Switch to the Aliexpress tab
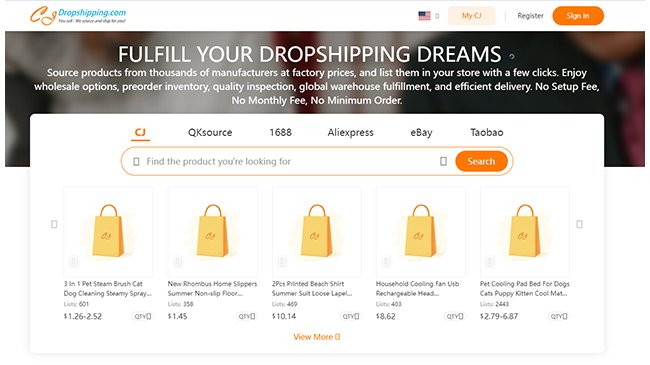Viewport: 650px width, 365px height. [350, 133]
